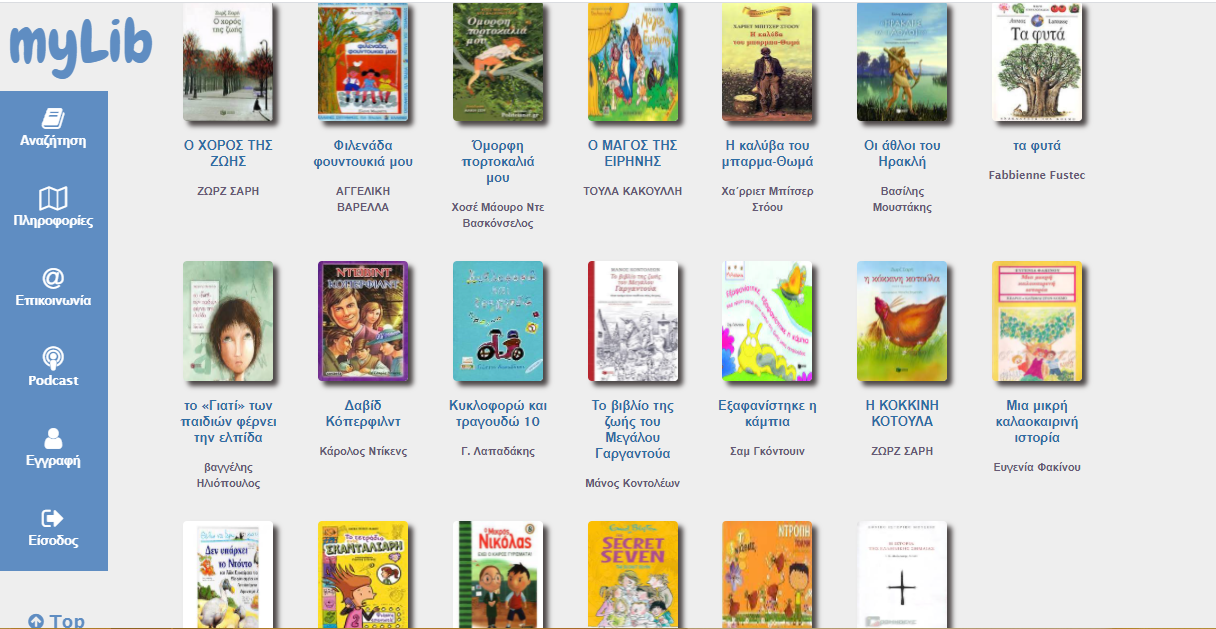
Task: Click the myLib logo
Action: tap(81, 43)
